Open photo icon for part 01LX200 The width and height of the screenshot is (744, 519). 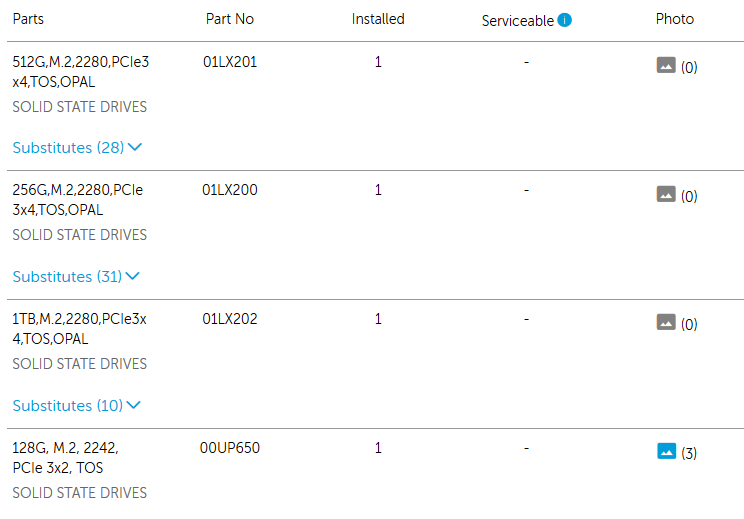[666, 194]
